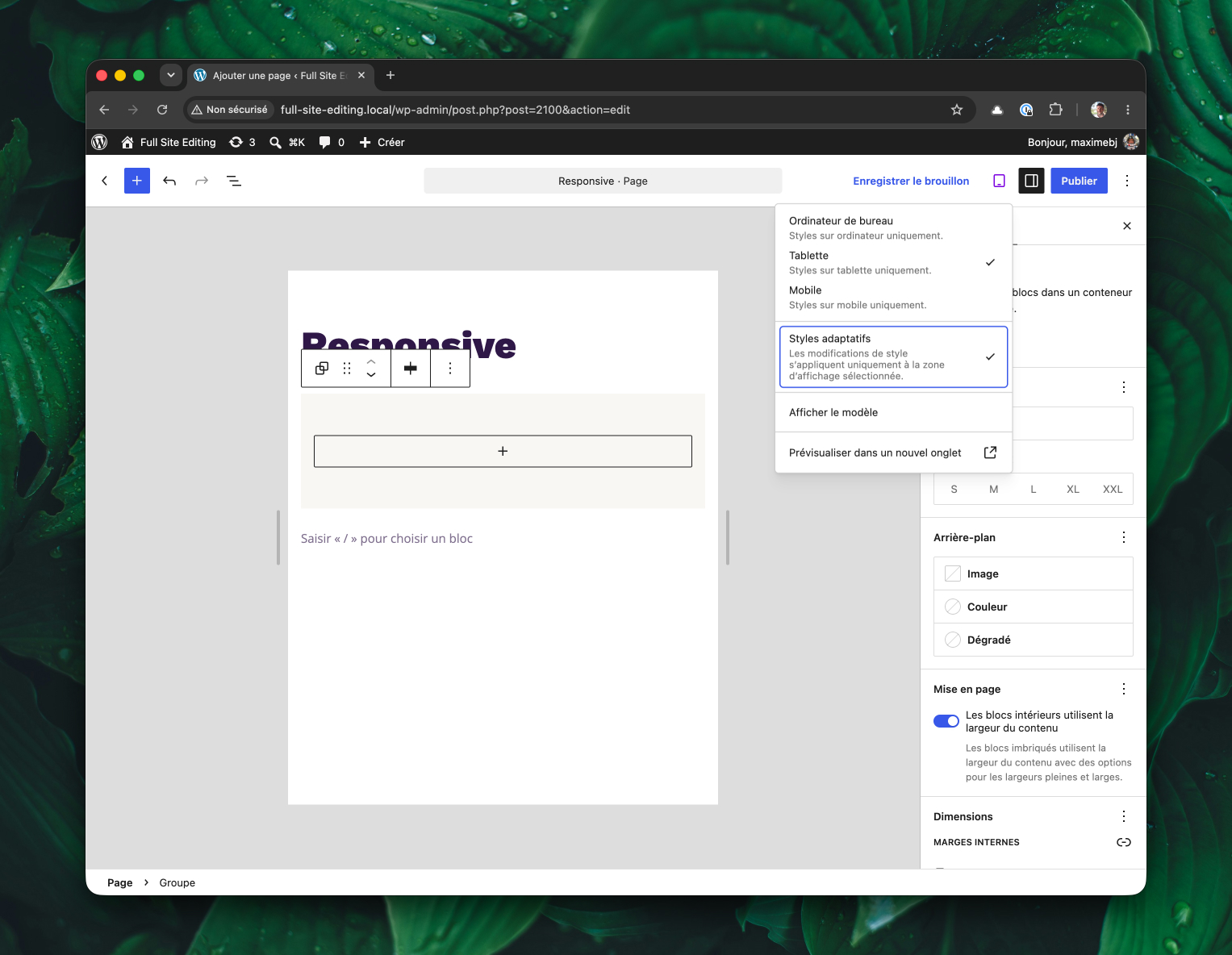Open browser extensions puzzle icon

click(x=1055, y=110)
